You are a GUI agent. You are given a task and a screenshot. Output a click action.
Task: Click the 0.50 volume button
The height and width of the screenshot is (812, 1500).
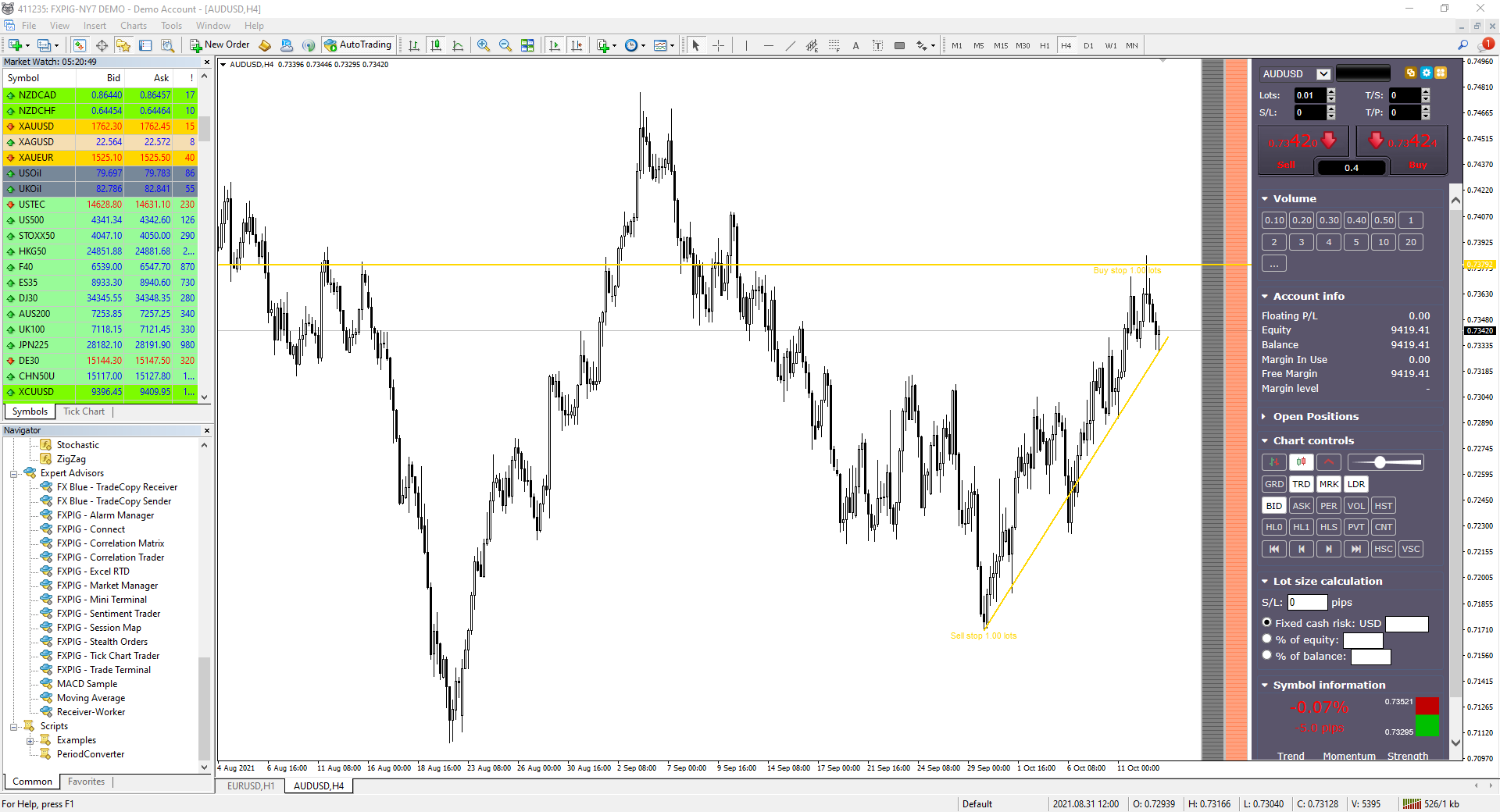tap(1384, 220)
